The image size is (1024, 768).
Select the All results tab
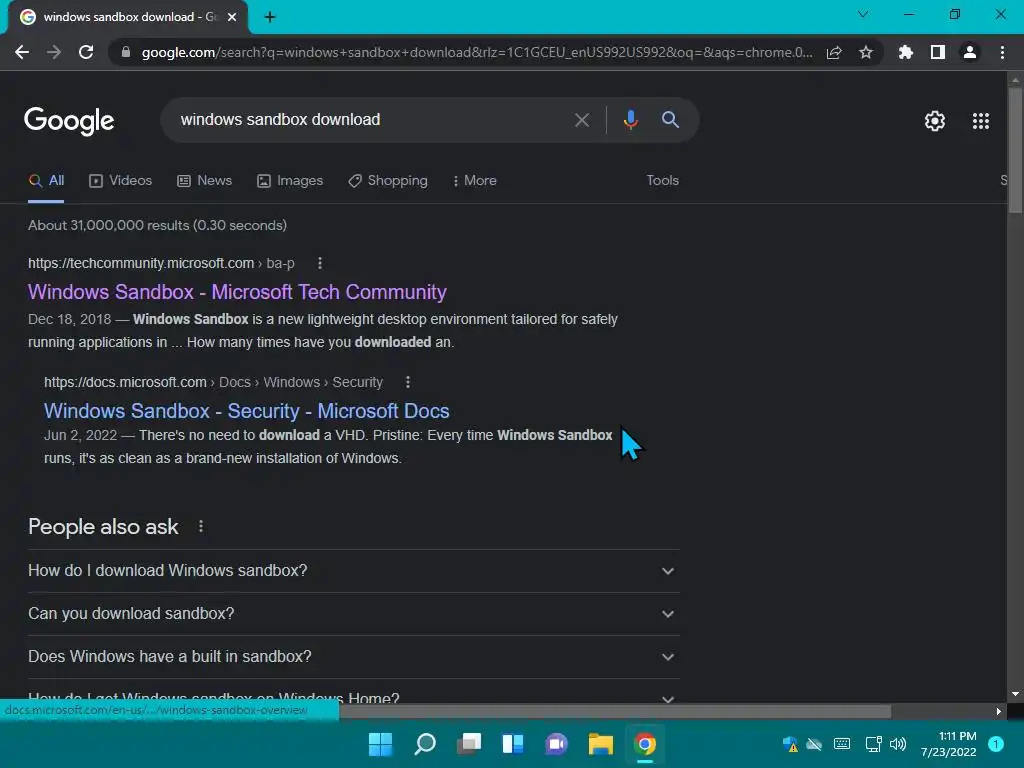pyautogui.click(x=46, y=181)
